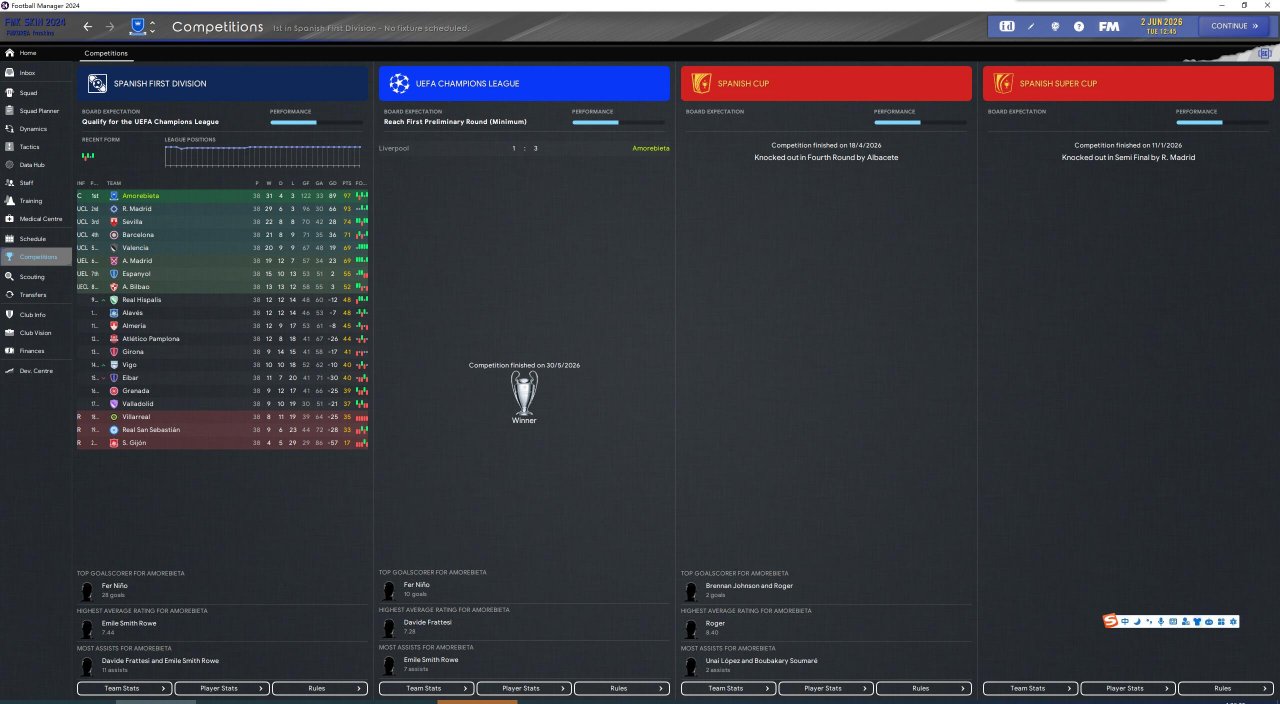This screenshot has width=1280, height=704.
Task: Click Fer Niño in First Division top goalscorer
Action: tap(114, 586)
